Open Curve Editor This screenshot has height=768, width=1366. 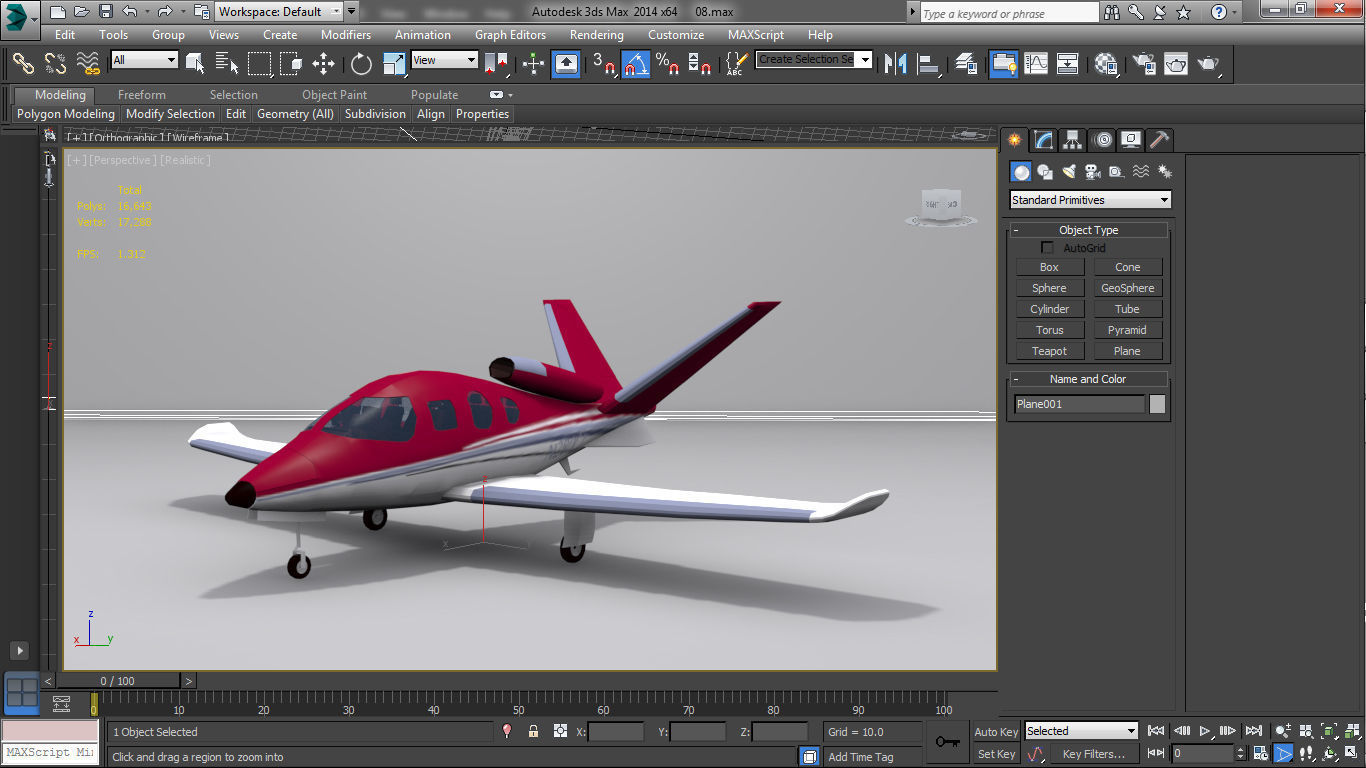[1035, 64]
